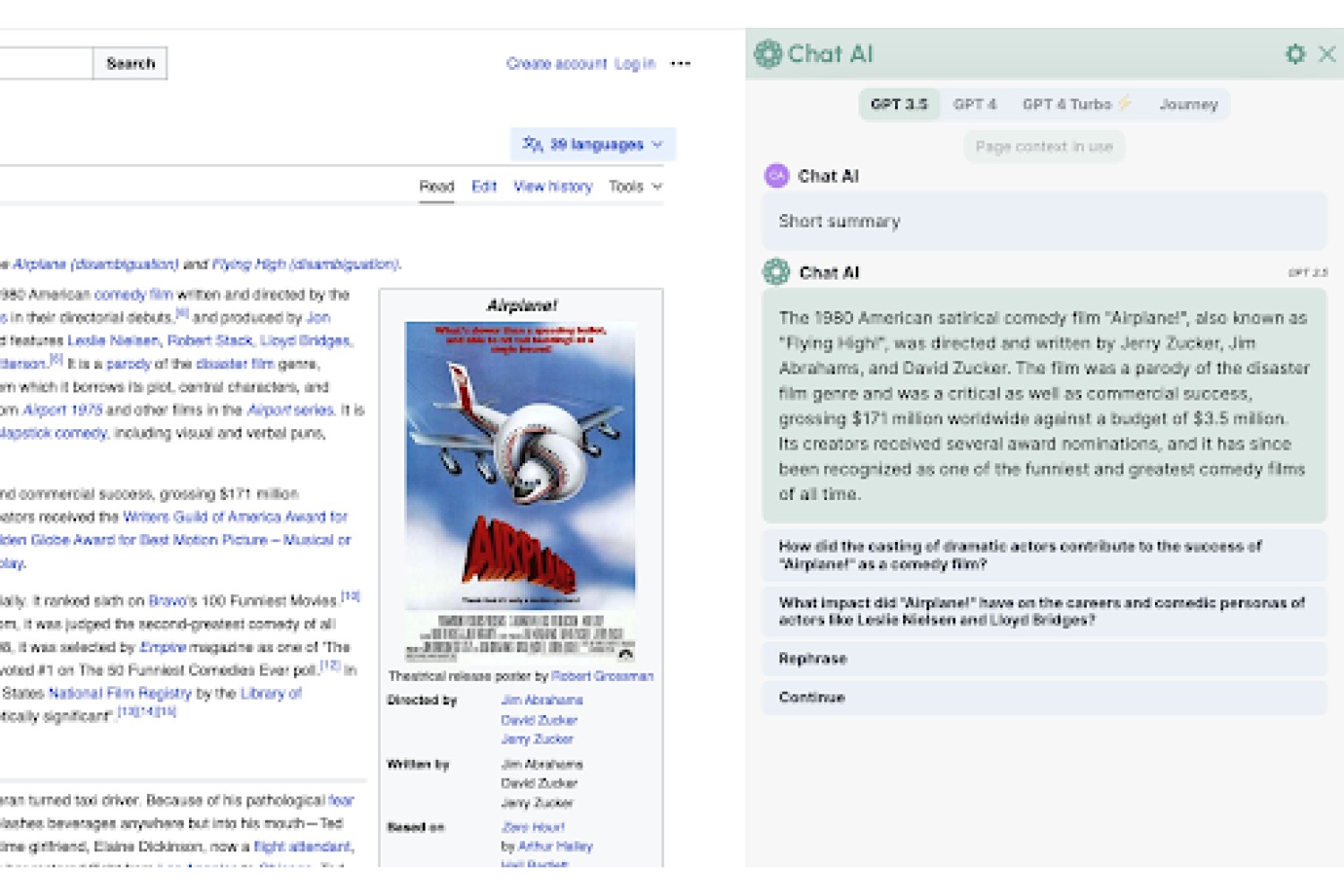
Task: Close the Chat AI side panel
Action: [1327, 54]
